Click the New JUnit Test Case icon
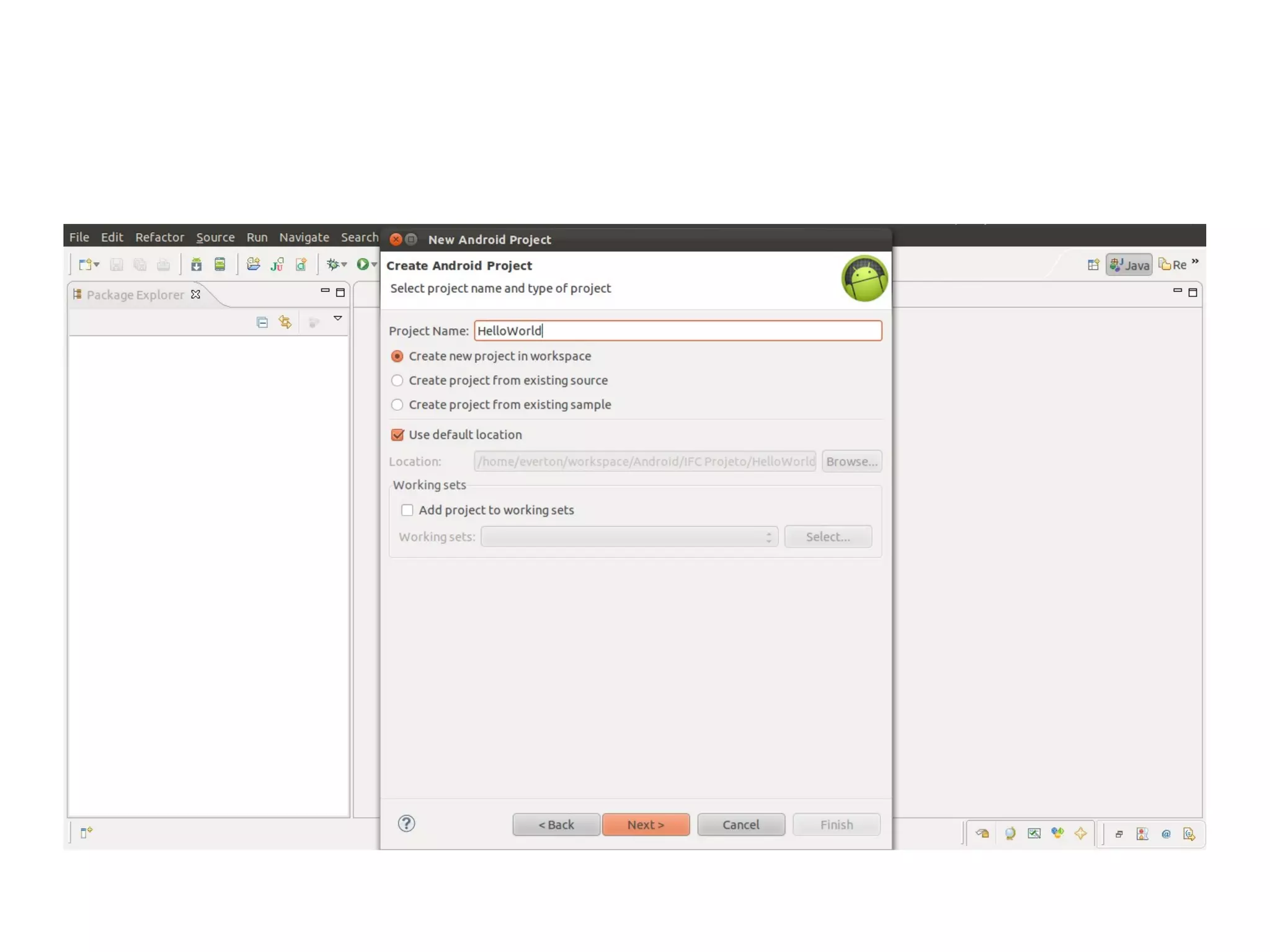Screen dimensions: 1270x952 [x=277, y=265]
